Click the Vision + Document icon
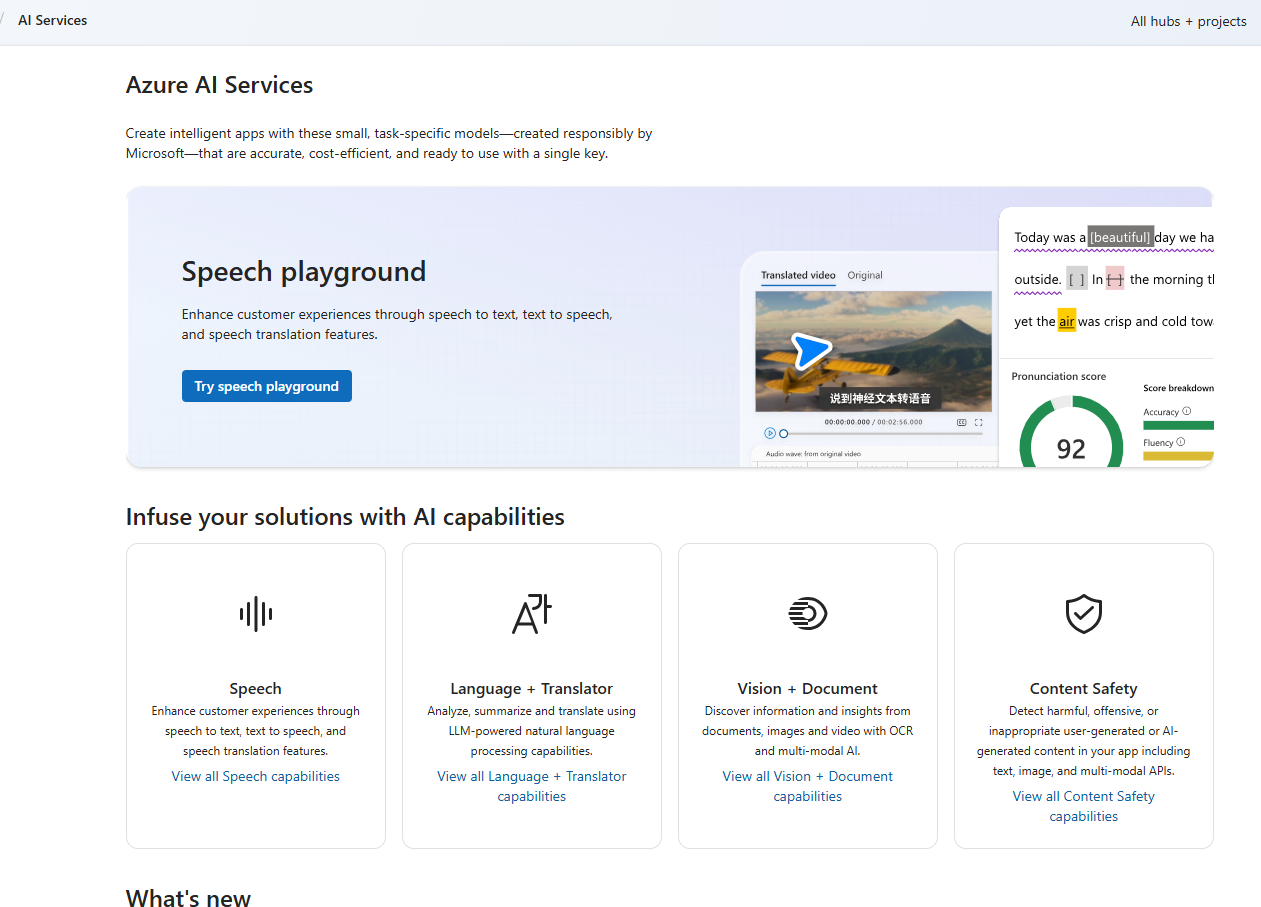This screenshot has height=907, width=1261. (x=808, y=613)
